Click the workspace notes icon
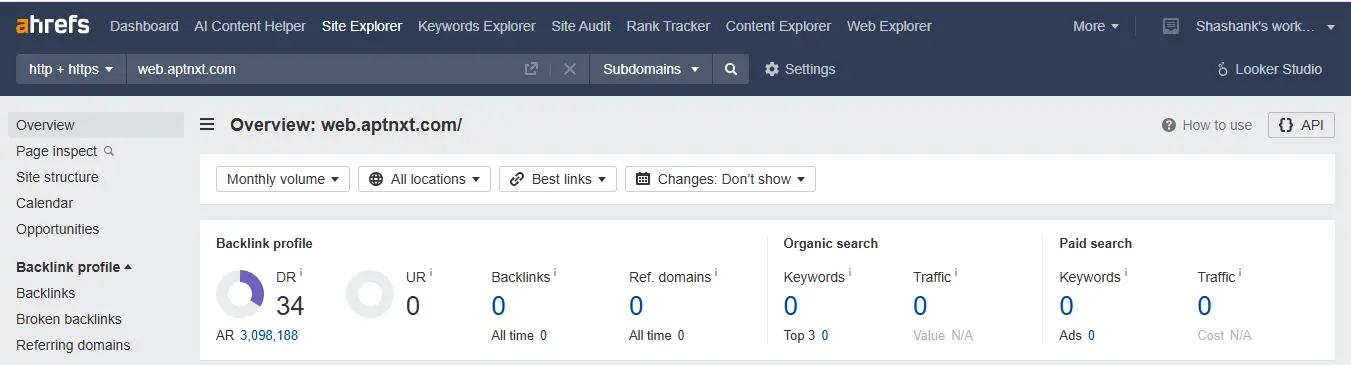 tap(1171, 26)
